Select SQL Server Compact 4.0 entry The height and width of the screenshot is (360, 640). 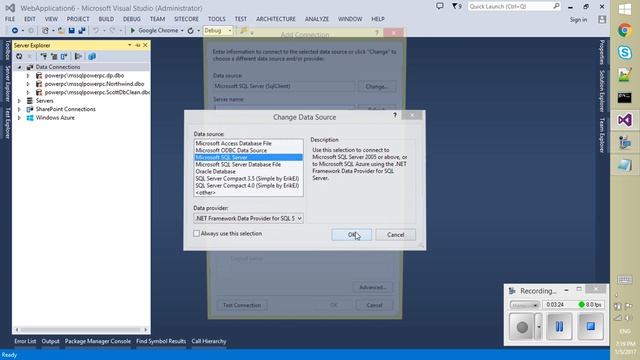(248, 186)
